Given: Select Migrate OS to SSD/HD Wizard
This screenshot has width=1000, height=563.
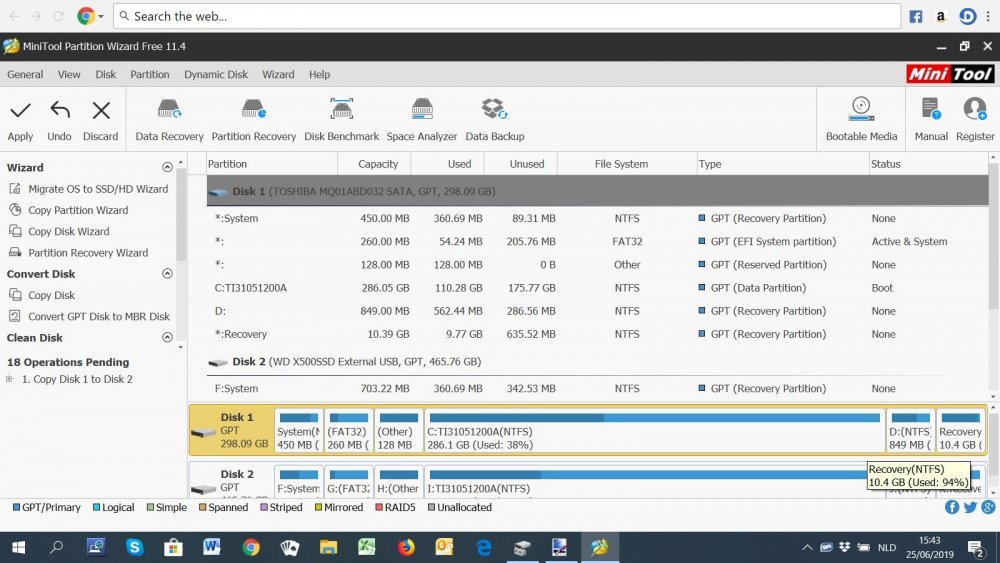Looking at the screenshot, I should point(97,189).
